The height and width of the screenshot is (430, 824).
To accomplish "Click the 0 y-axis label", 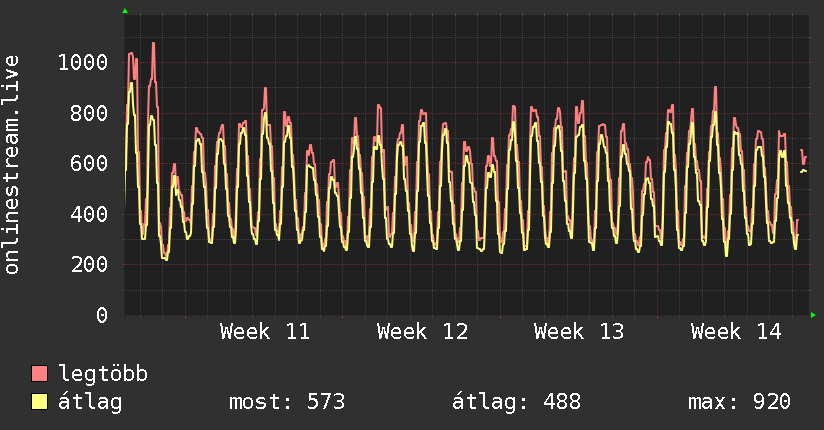I will [x=102, y=315].
